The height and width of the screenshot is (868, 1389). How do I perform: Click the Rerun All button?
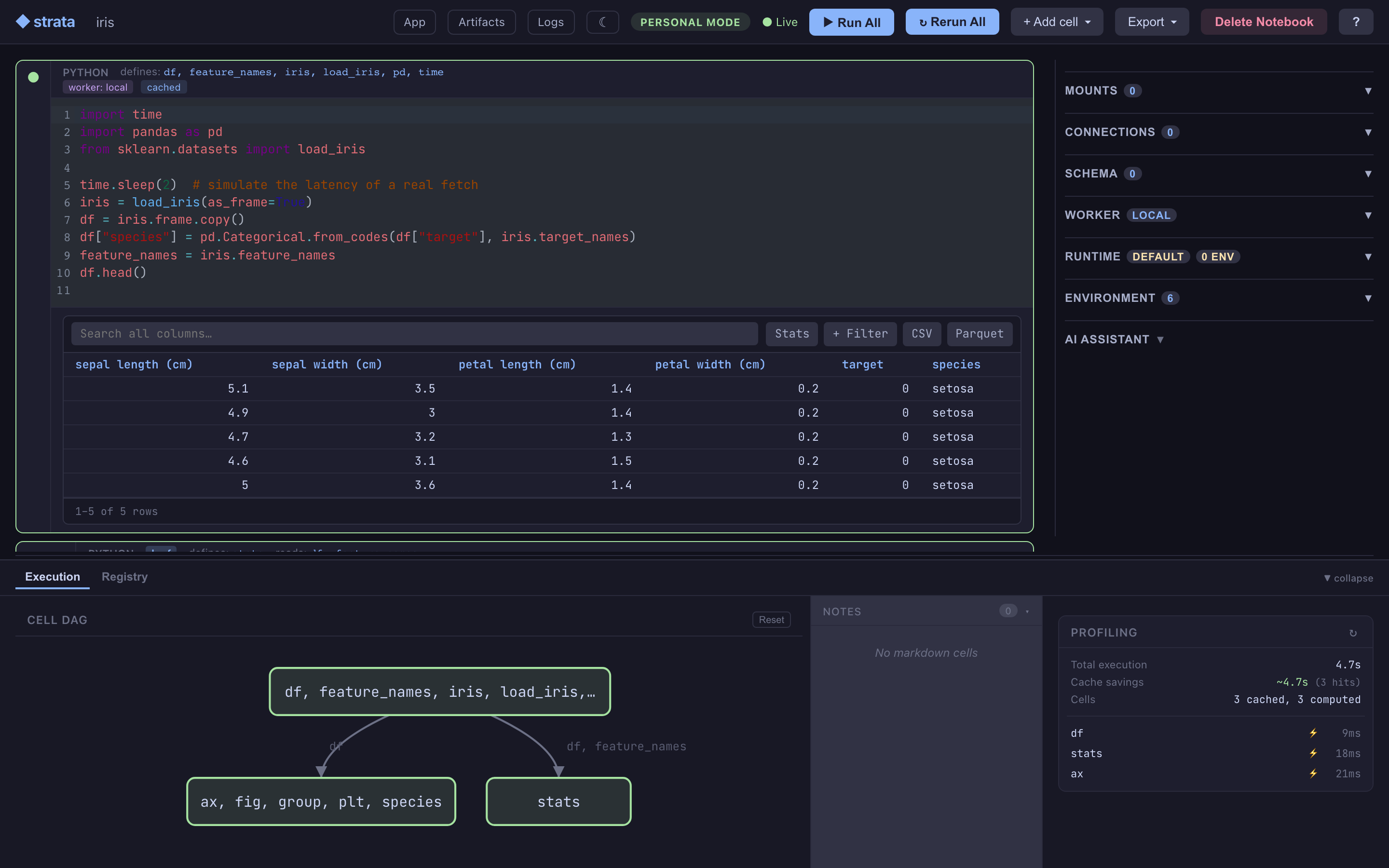[952, 22]
